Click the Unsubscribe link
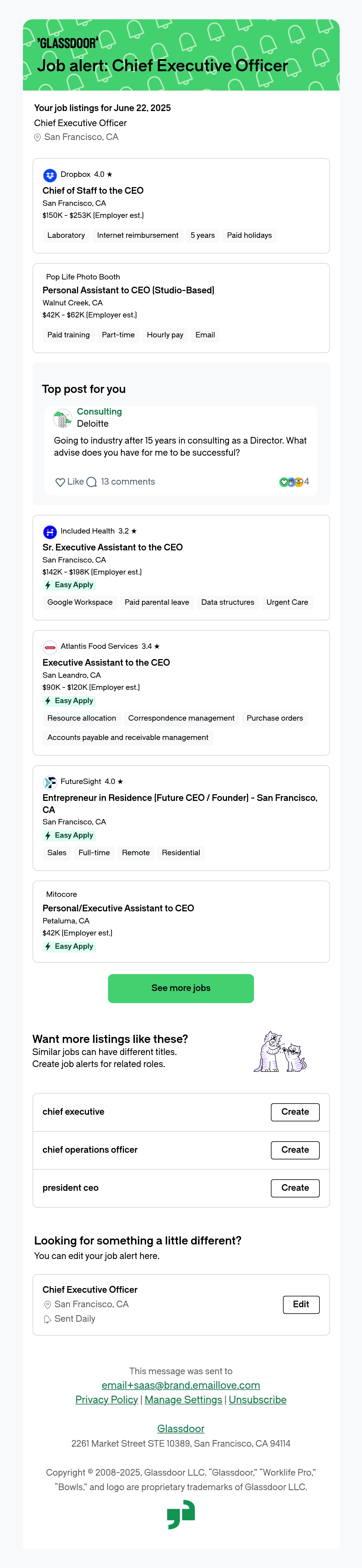Viewport: 362px width, 1568px height. 257,1399
